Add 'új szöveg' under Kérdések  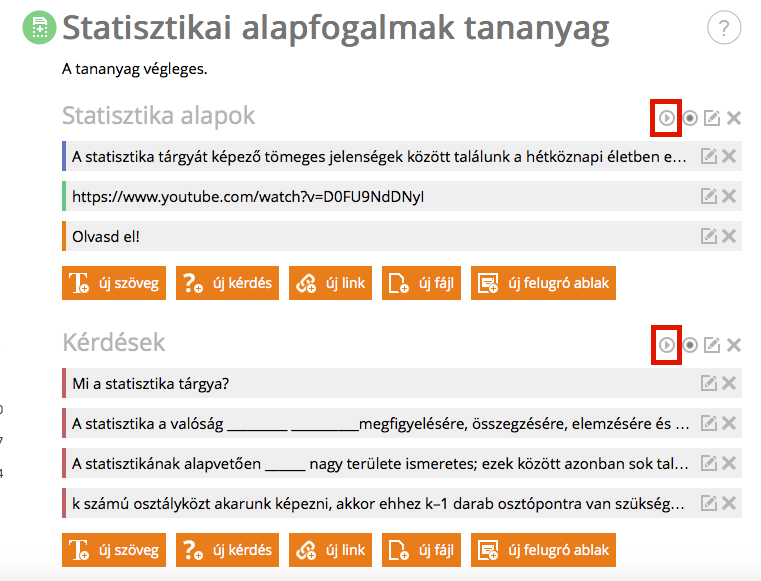tap(114, 550)
